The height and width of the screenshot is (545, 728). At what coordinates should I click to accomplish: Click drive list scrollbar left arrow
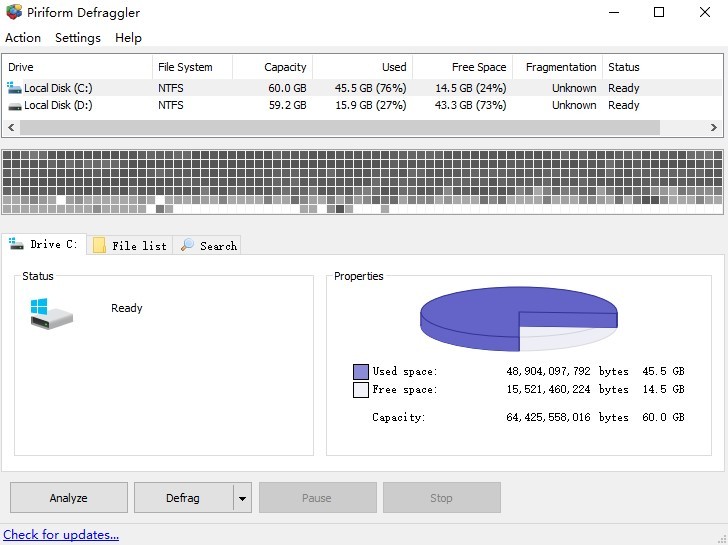click(11, 127)
